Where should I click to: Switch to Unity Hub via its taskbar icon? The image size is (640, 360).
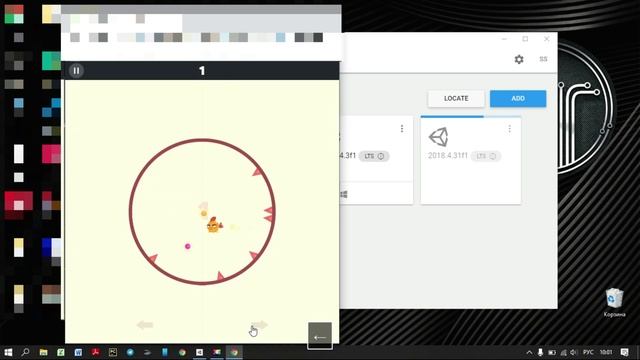pyautogui.click(x=200, y=352)
